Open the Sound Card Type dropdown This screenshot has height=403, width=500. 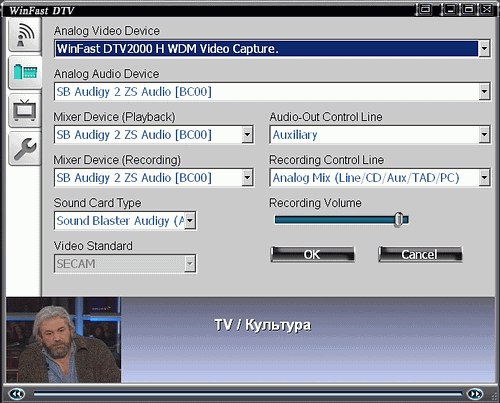point(190,221)
